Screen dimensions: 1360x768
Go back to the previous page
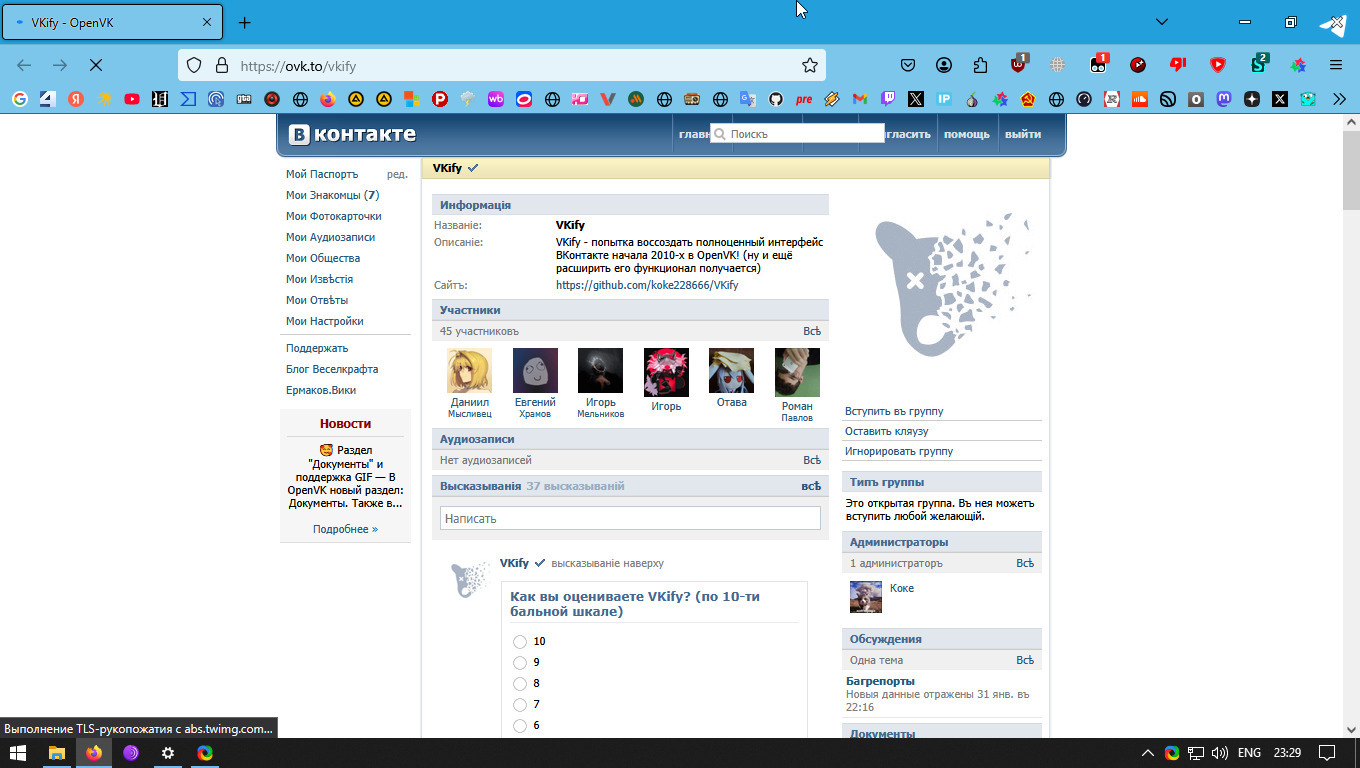(x=24, y=65)
